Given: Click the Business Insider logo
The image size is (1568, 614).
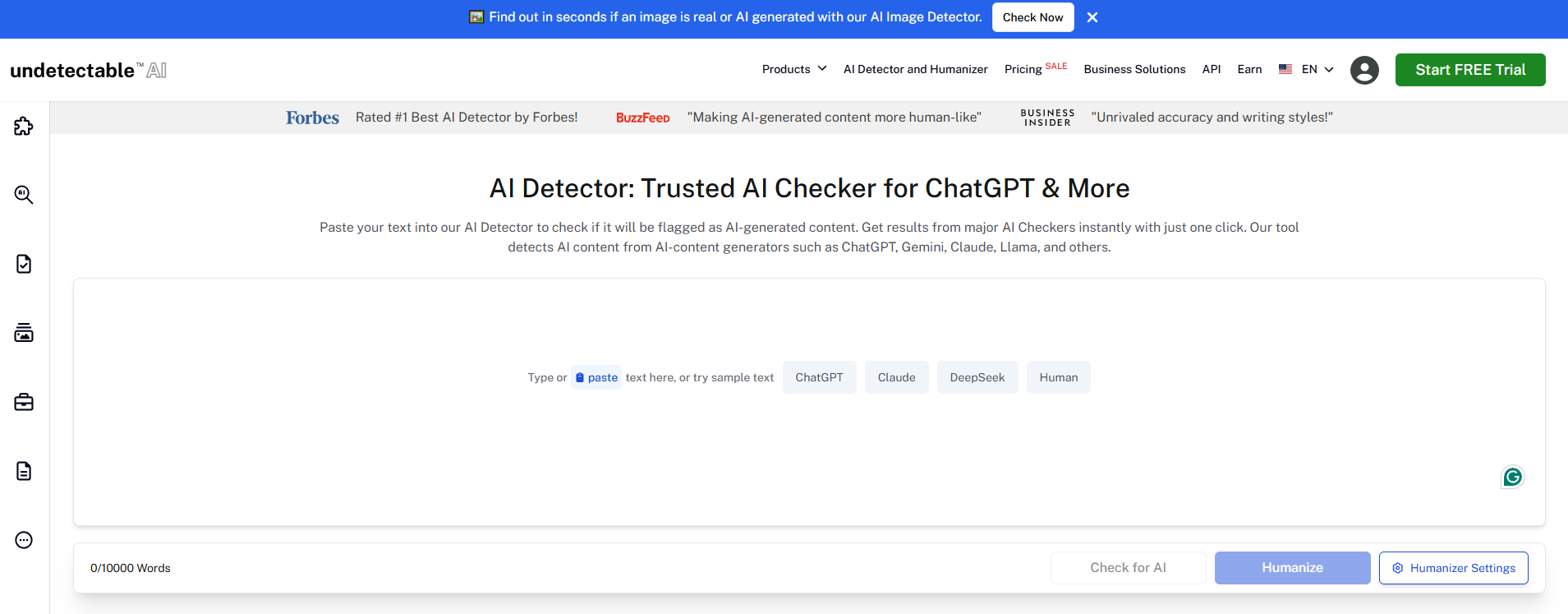Looking at the screenshot, I should (x=1047, y=118).
